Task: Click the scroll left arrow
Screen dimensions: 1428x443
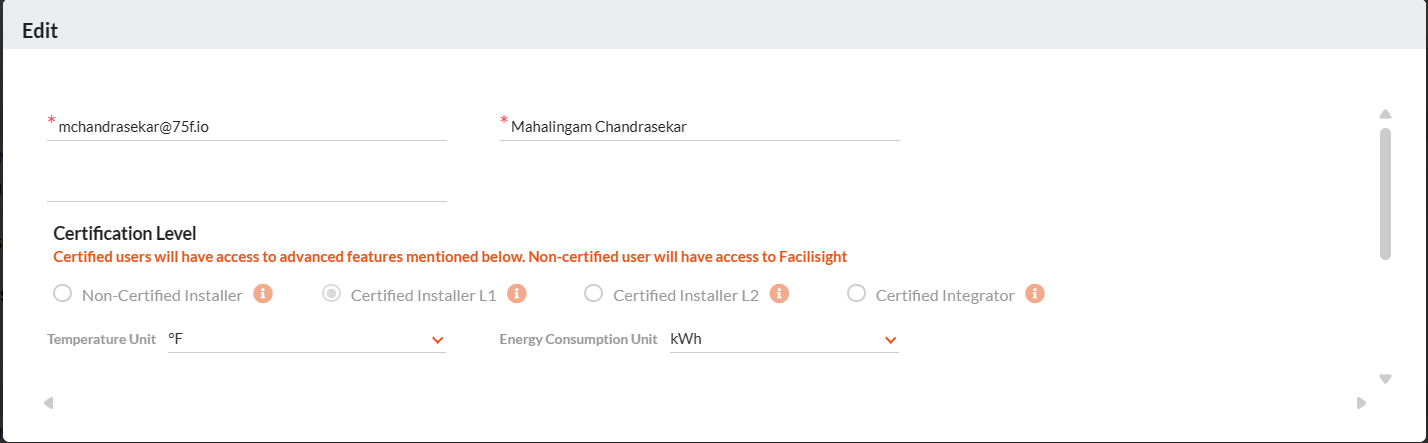Action: [x=48, y=403]
